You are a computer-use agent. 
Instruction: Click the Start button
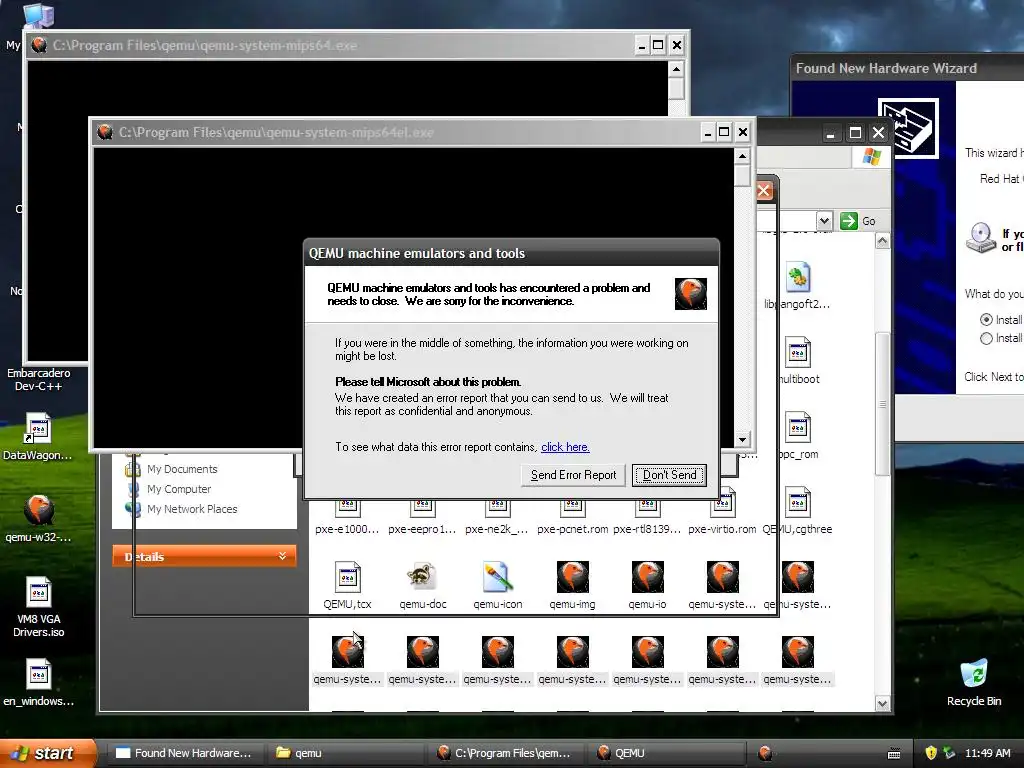(47, 753)
